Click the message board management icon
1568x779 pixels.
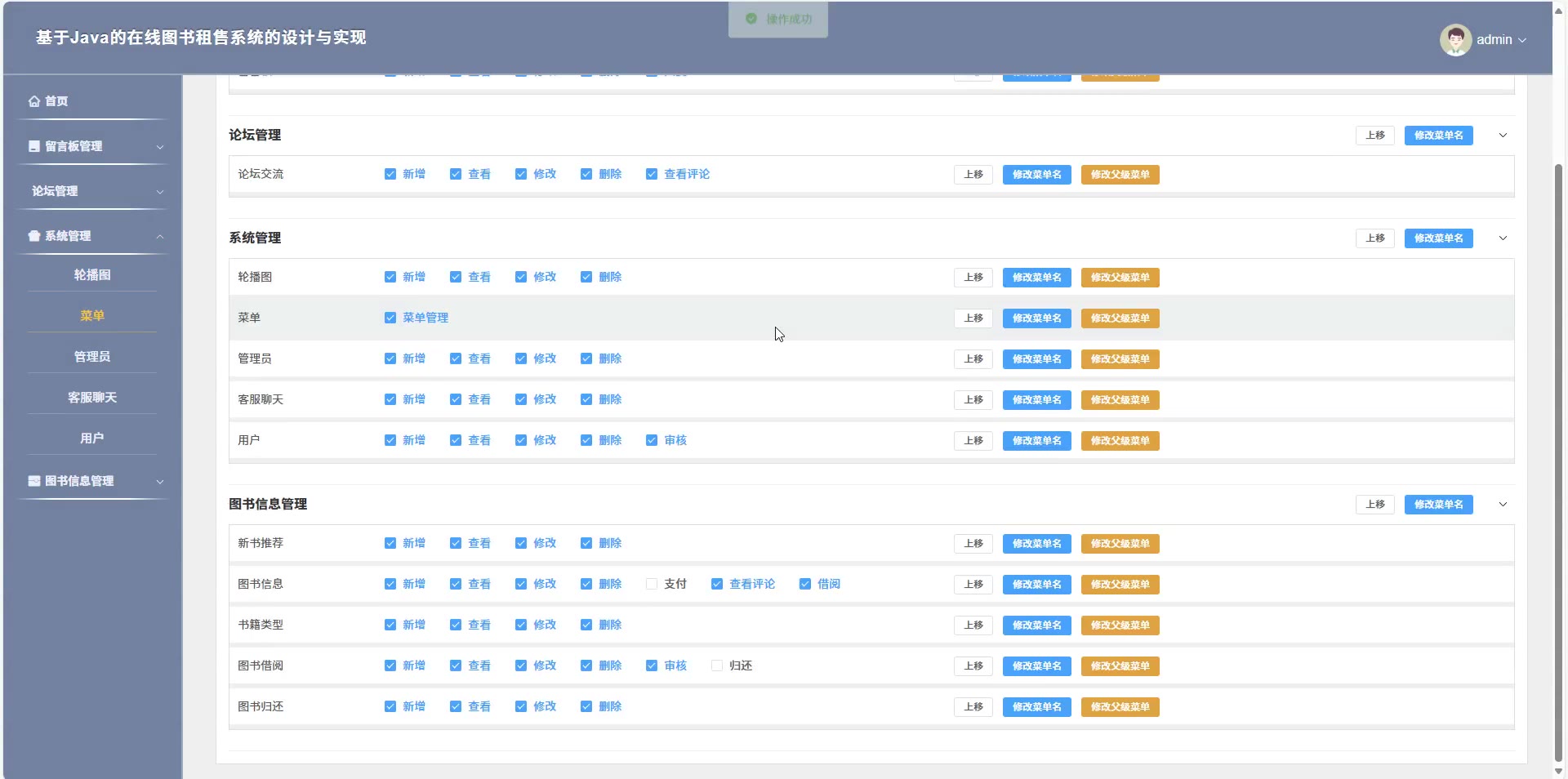pos(34,146)
